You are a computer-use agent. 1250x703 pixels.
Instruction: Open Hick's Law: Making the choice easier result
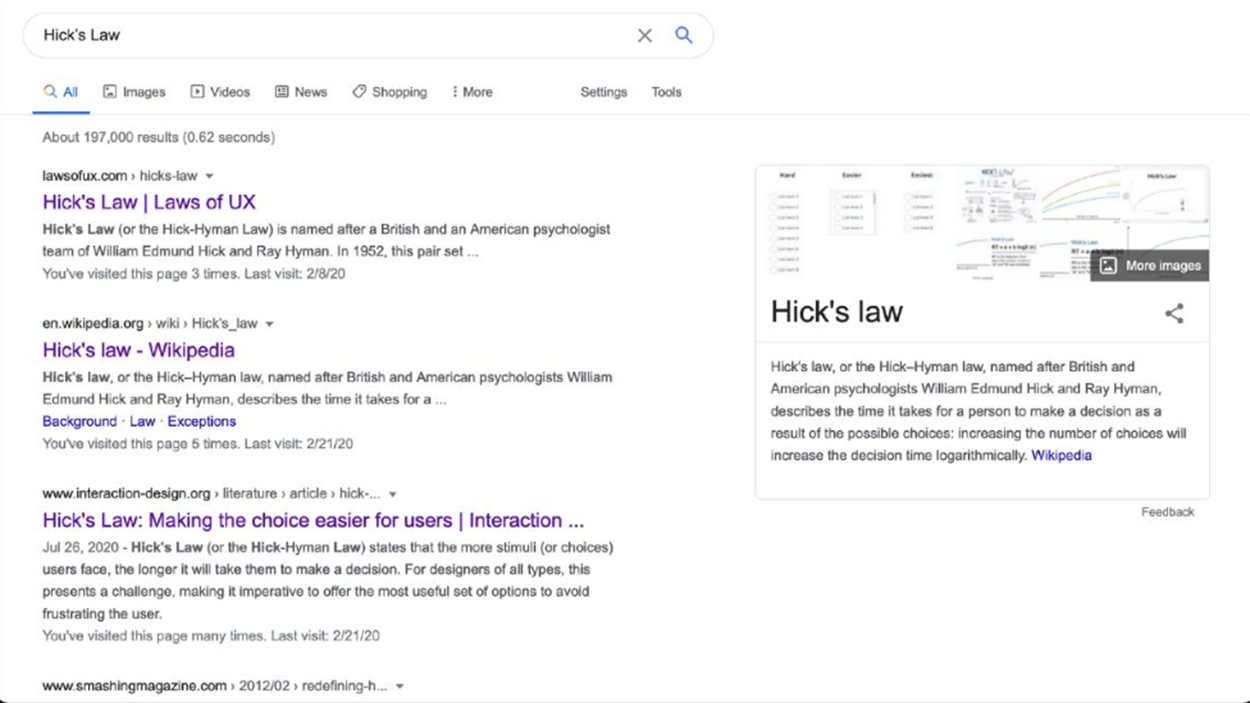(x=313, y=520)
